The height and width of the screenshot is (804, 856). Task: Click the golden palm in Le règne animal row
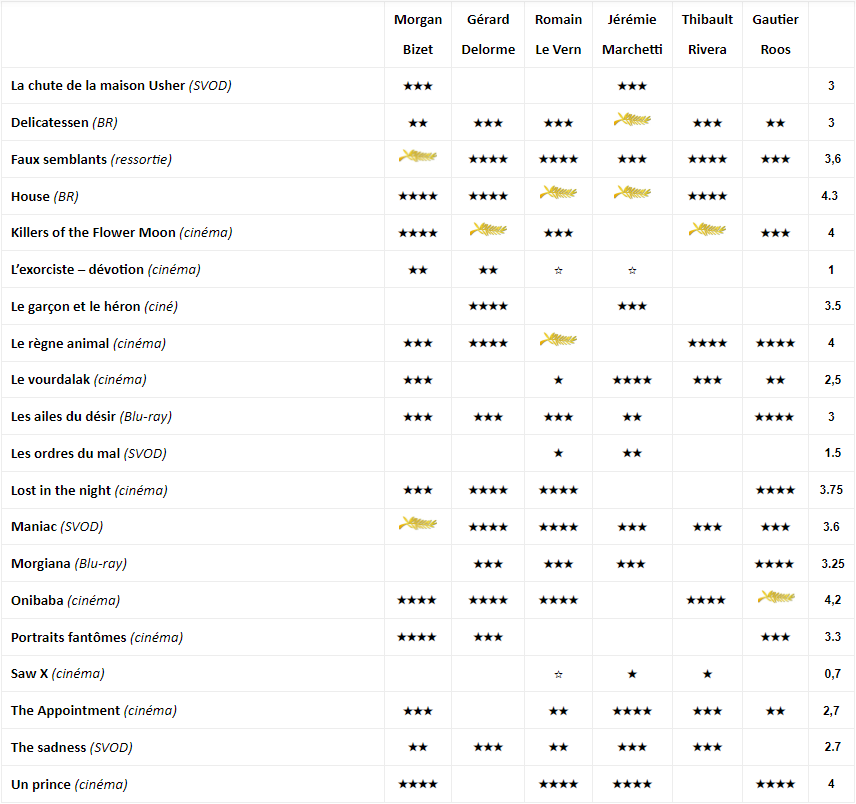point(558,341)
